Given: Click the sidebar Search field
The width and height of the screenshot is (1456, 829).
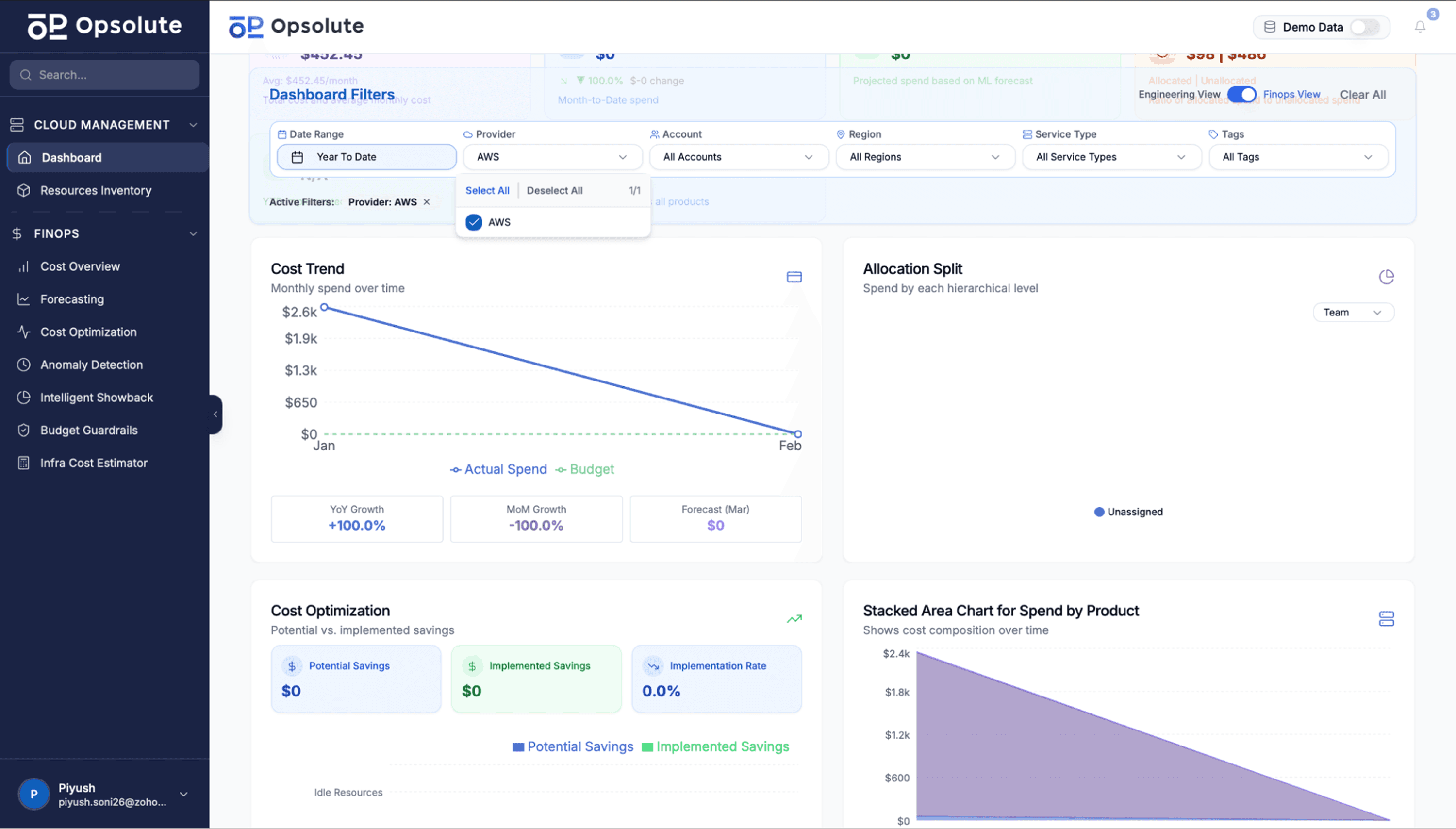Looking at the screenshot, I should tap(105, 75).
